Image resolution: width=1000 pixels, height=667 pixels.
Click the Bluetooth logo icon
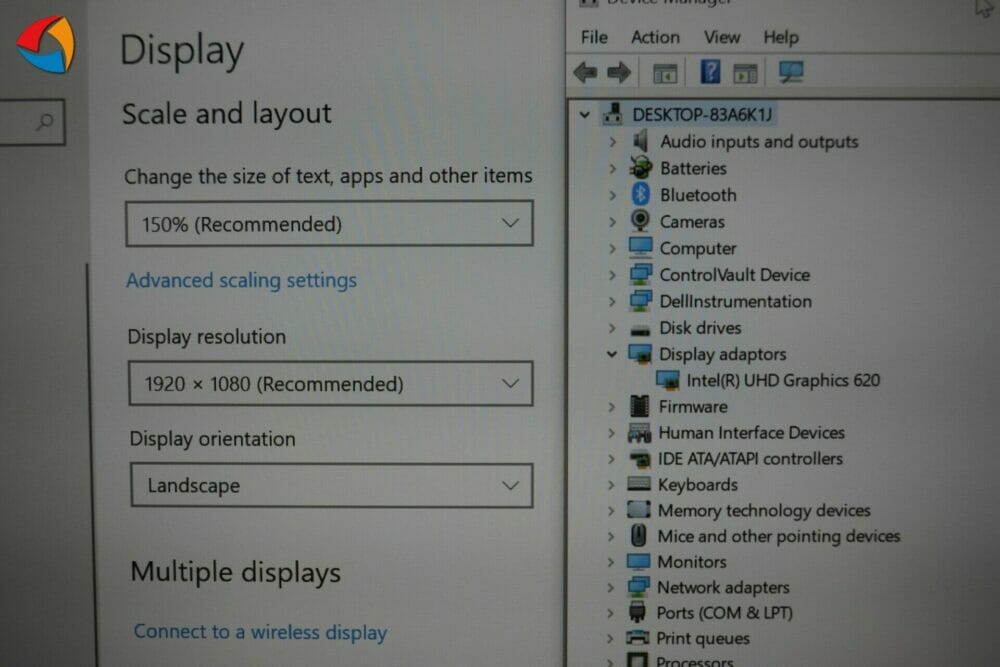pos(640,194)
